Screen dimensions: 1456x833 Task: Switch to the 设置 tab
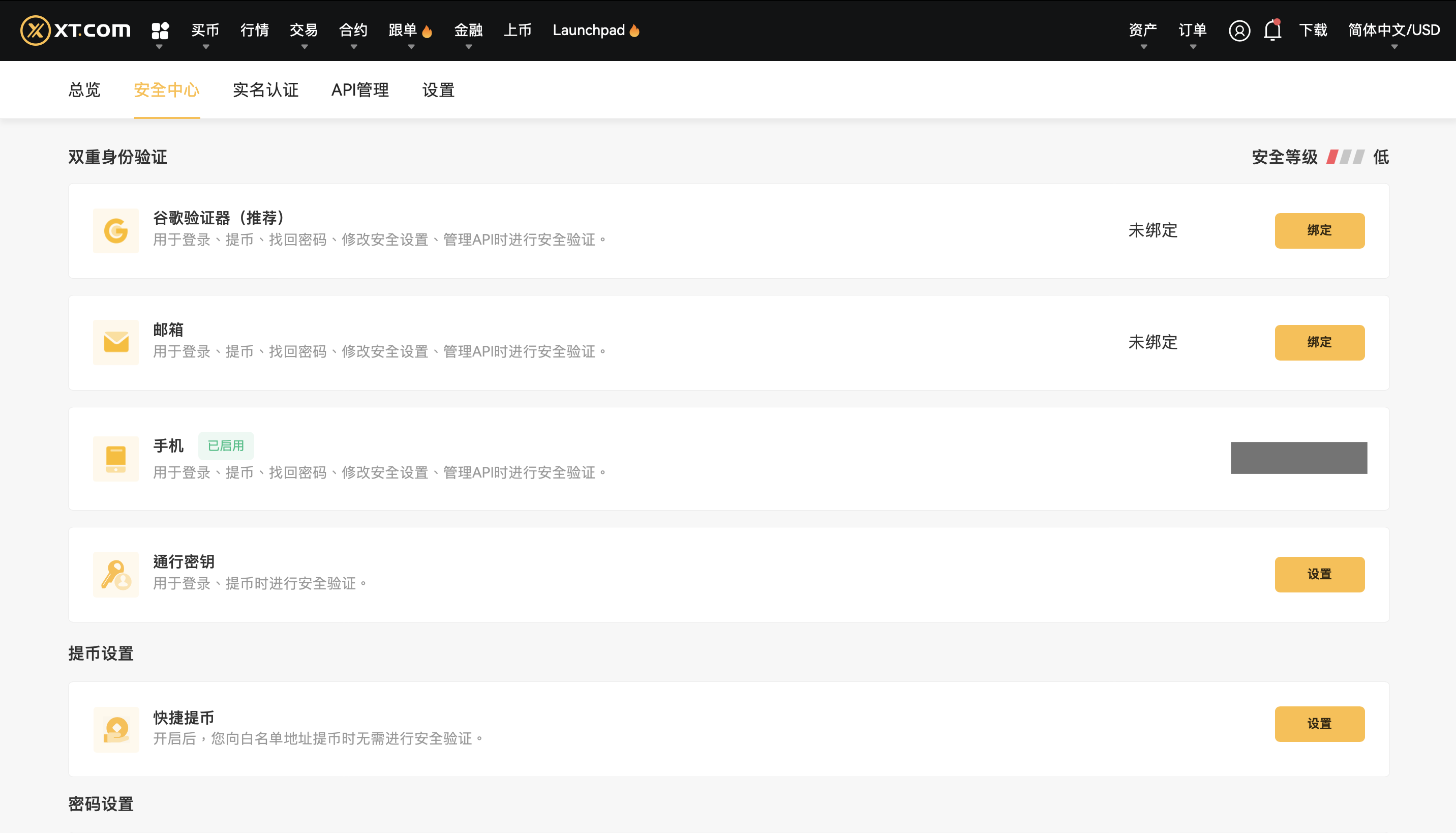pos(438,90)
